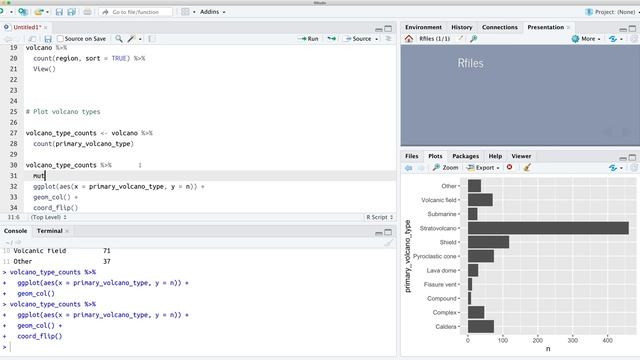This screenshot has width=640, height=360.
Task: Click the code tools magic wand icon
Action: 131,39
